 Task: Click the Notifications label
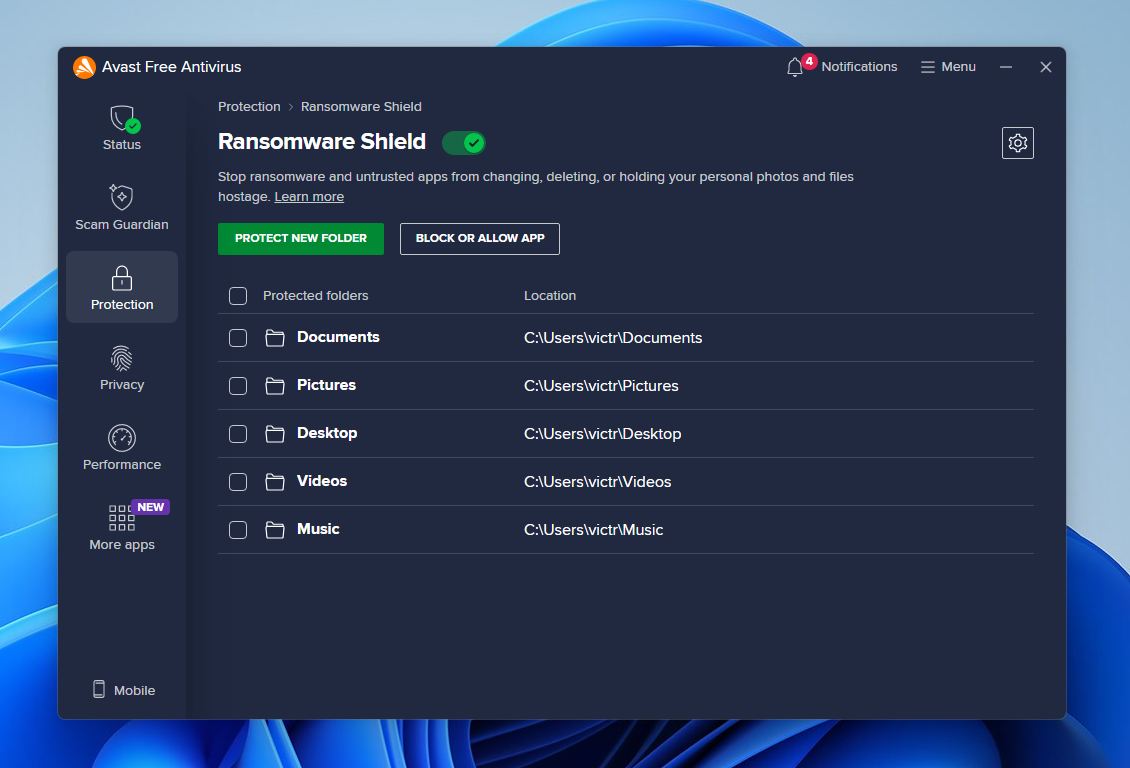click(859, 66)
